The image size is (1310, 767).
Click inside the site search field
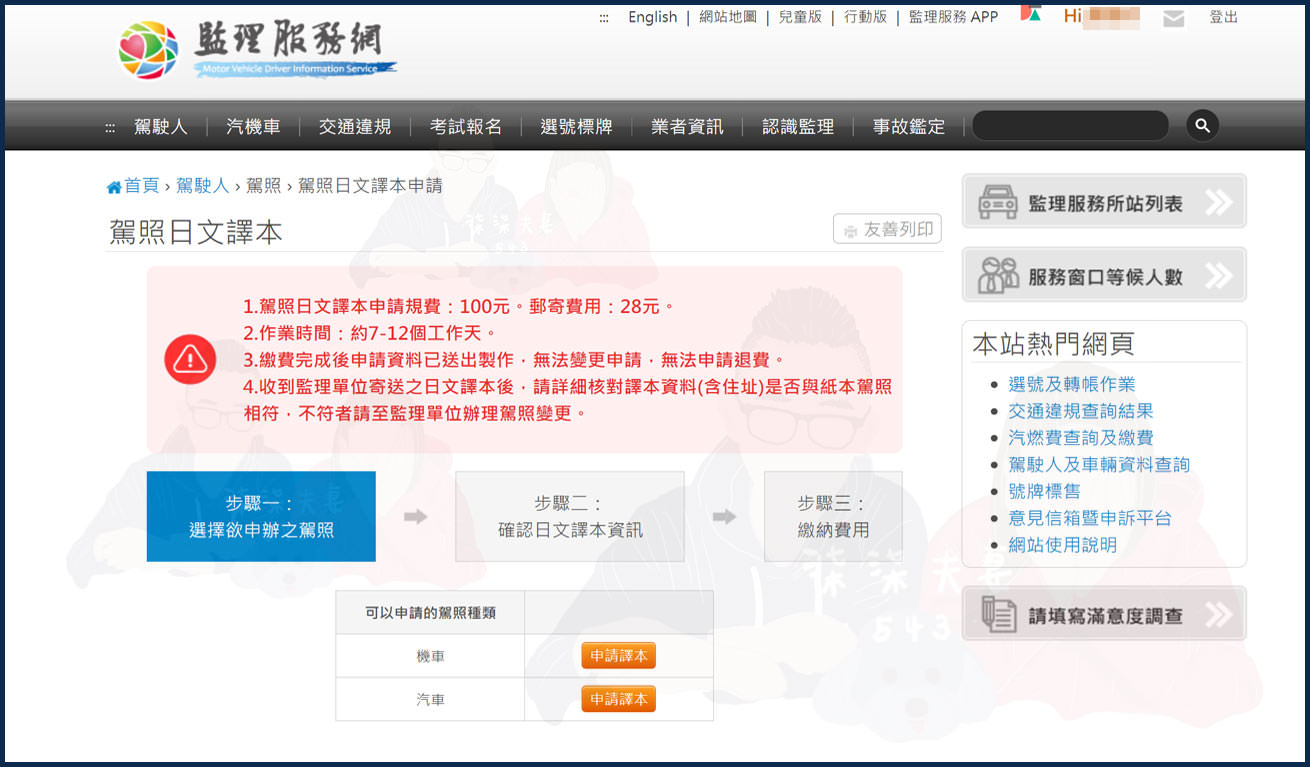coord(1069,126)
